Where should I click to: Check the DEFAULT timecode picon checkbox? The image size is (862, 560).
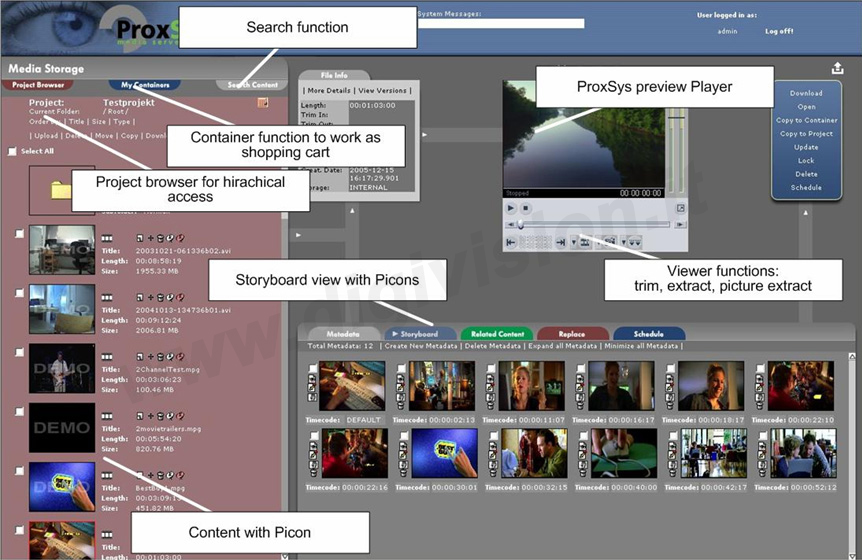click(312, 368)
